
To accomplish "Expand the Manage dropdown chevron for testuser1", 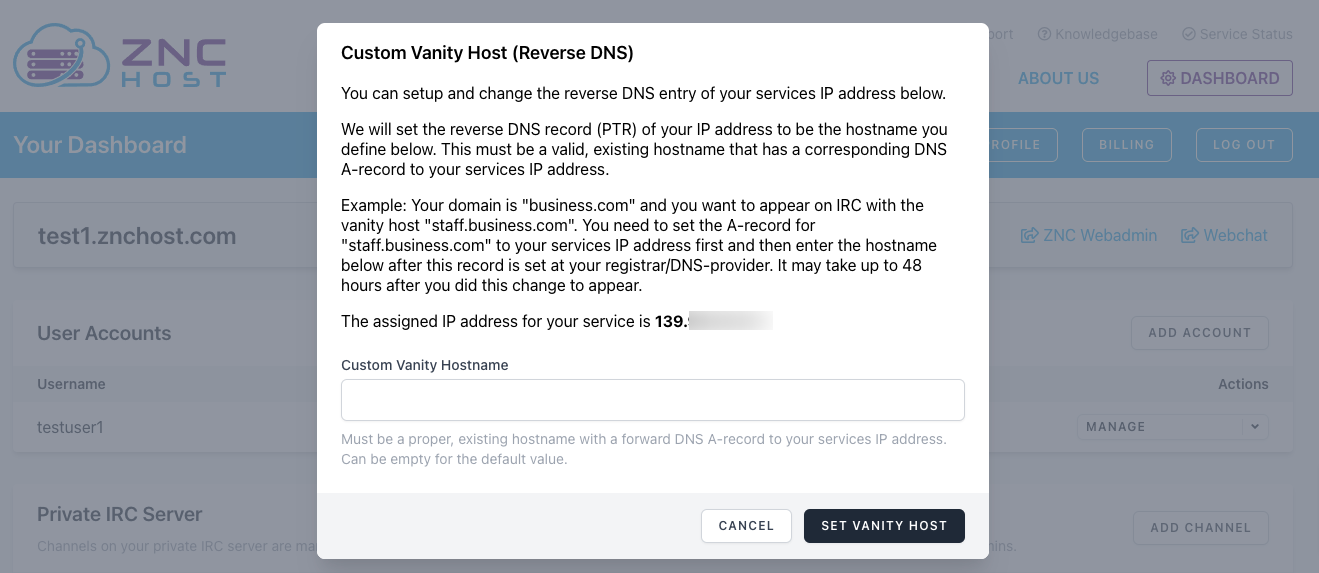I will [x=1254, y=427].
